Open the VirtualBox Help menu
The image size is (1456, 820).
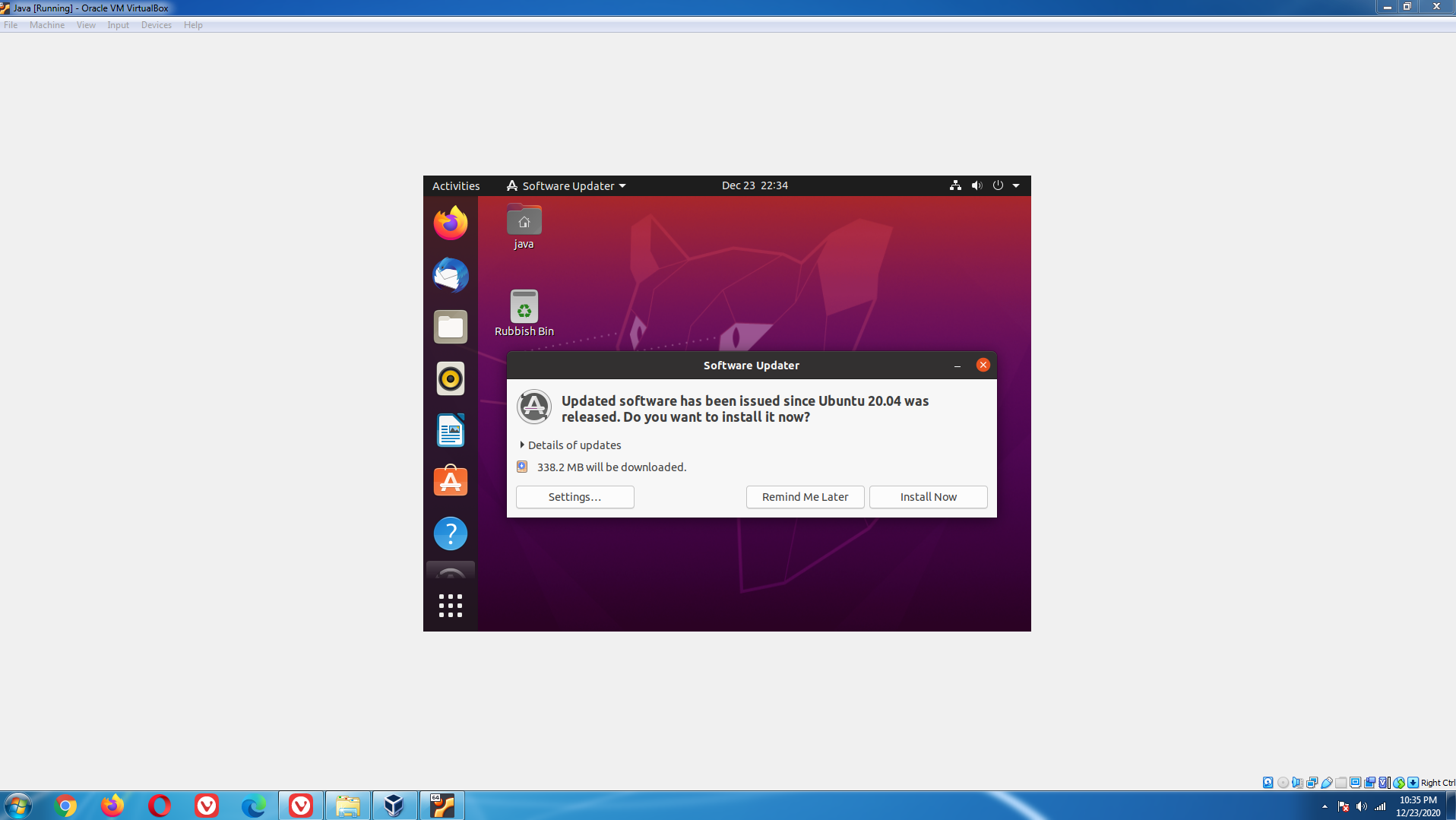[193, 25]
